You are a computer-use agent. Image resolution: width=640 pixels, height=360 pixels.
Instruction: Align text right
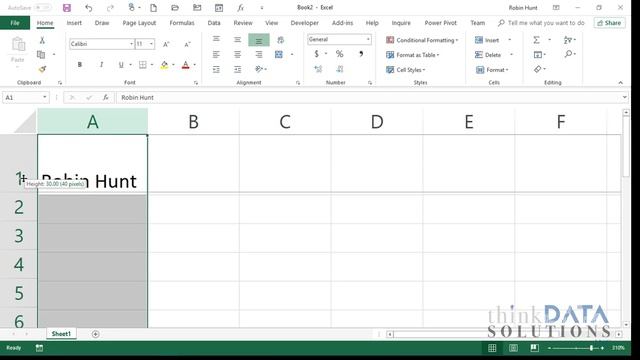point(259,54)
